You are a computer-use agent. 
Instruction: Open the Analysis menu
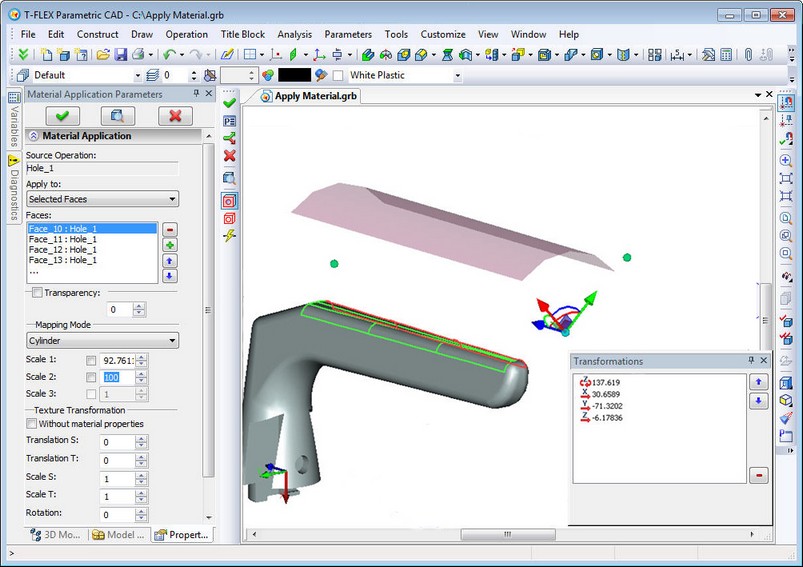click(x=294, y=34)
